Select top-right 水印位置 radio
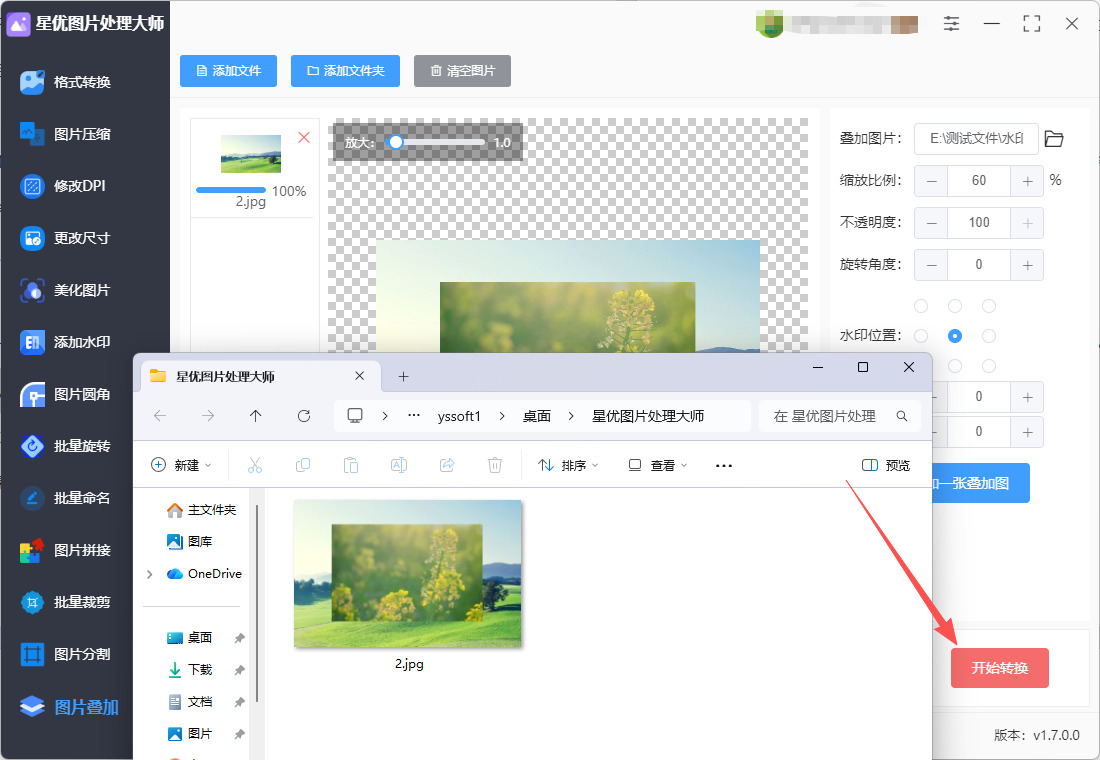Screen dimensions: 1100x760 pyautogui.click(x=989, y=306)
